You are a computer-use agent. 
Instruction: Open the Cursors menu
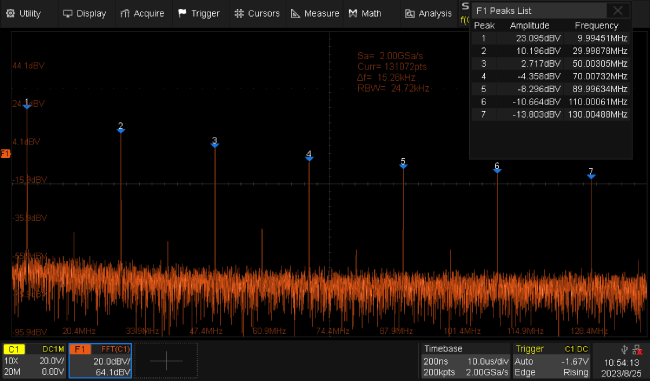257,14
